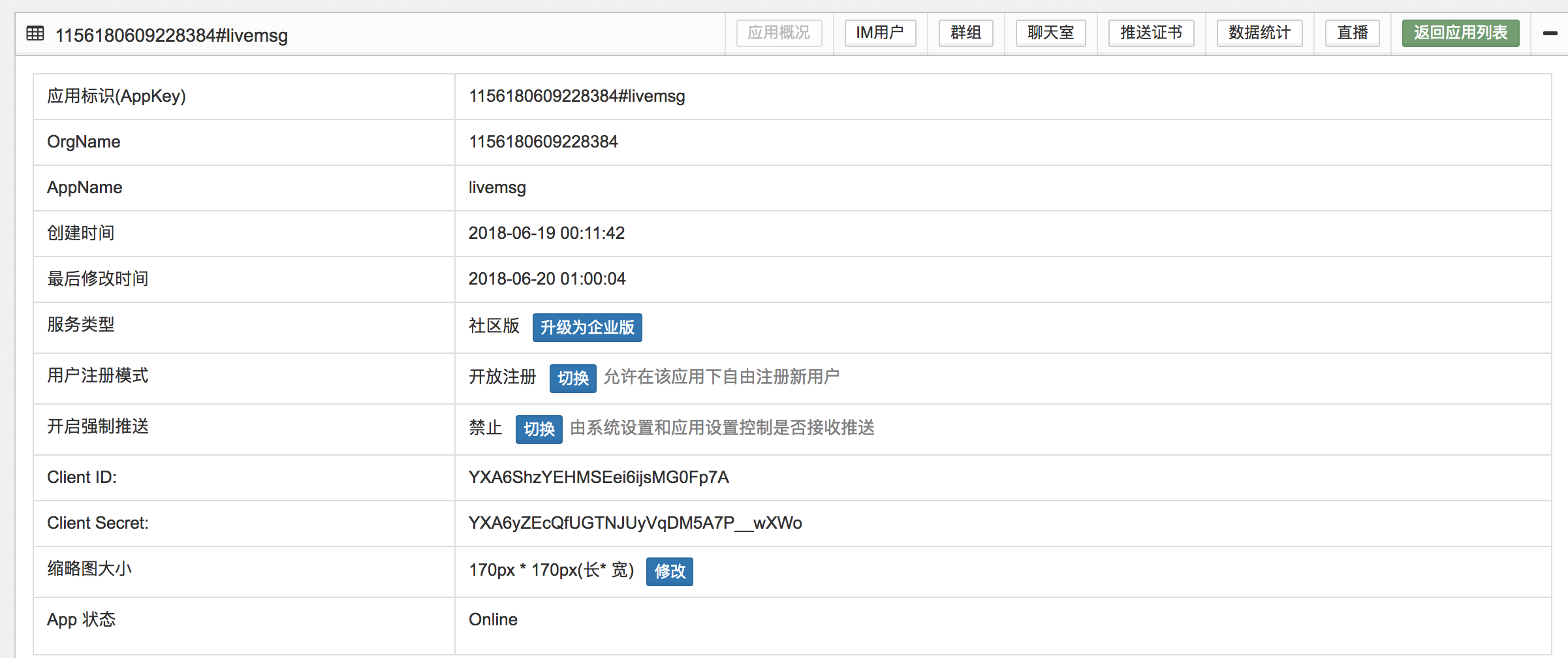
Task: Toggle forced push setting with 切换
Action: pyautogui.click(x=539, y=429)
